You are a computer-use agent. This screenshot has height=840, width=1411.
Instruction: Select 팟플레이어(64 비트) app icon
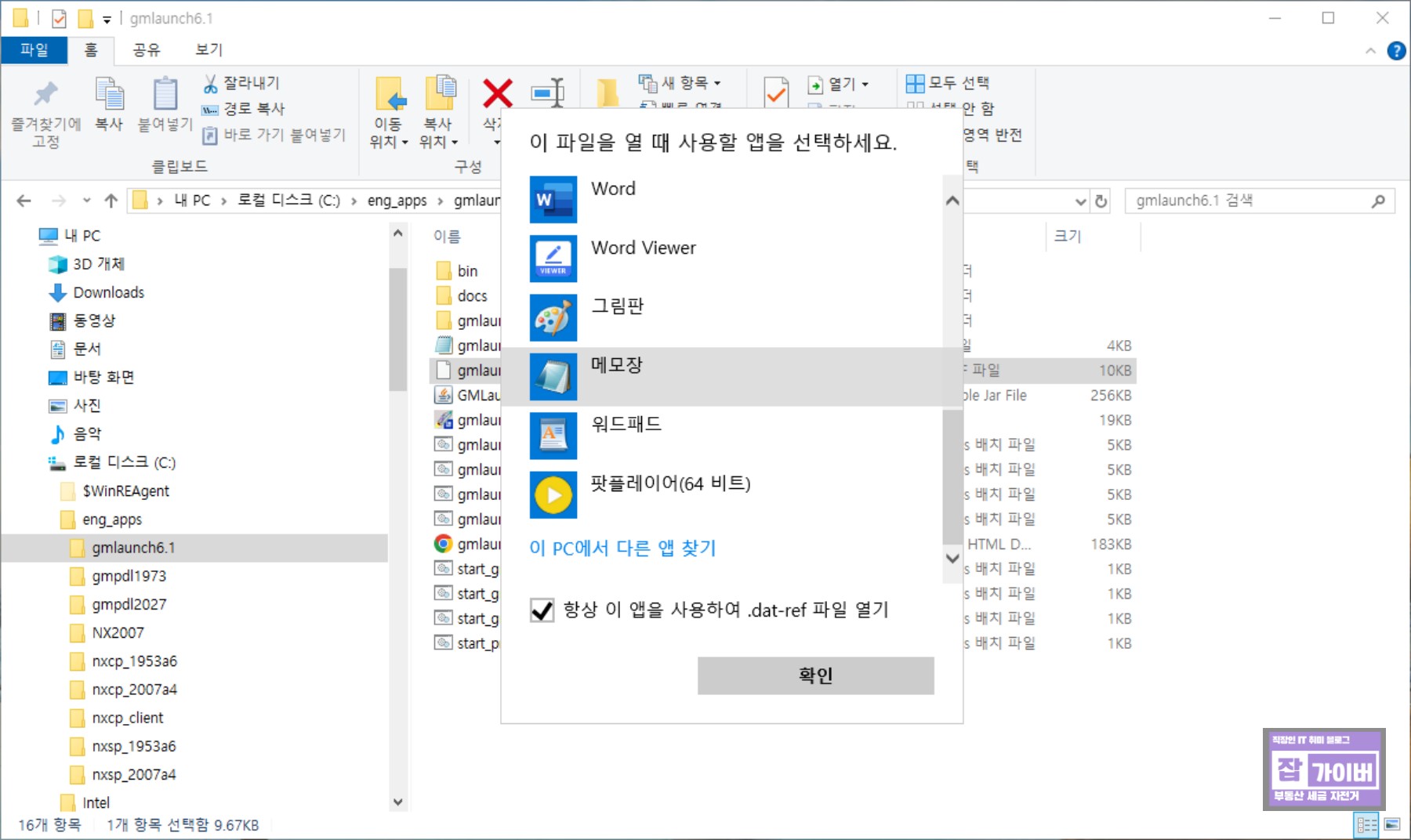tap(553, 494)
